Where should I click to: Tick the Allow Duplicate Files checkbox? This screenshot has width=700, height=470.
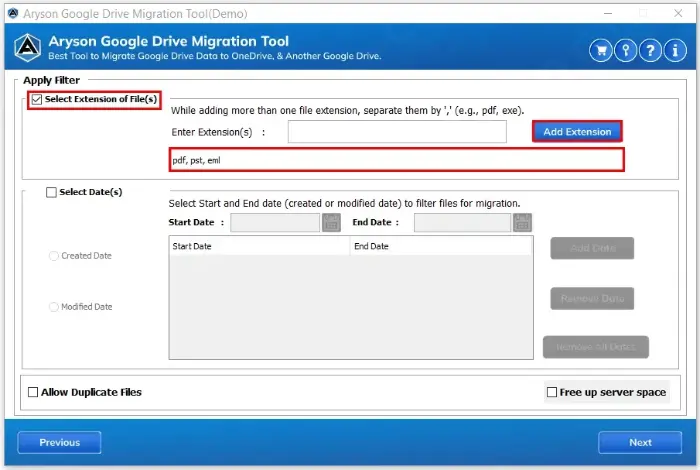[x=33, y=392]
